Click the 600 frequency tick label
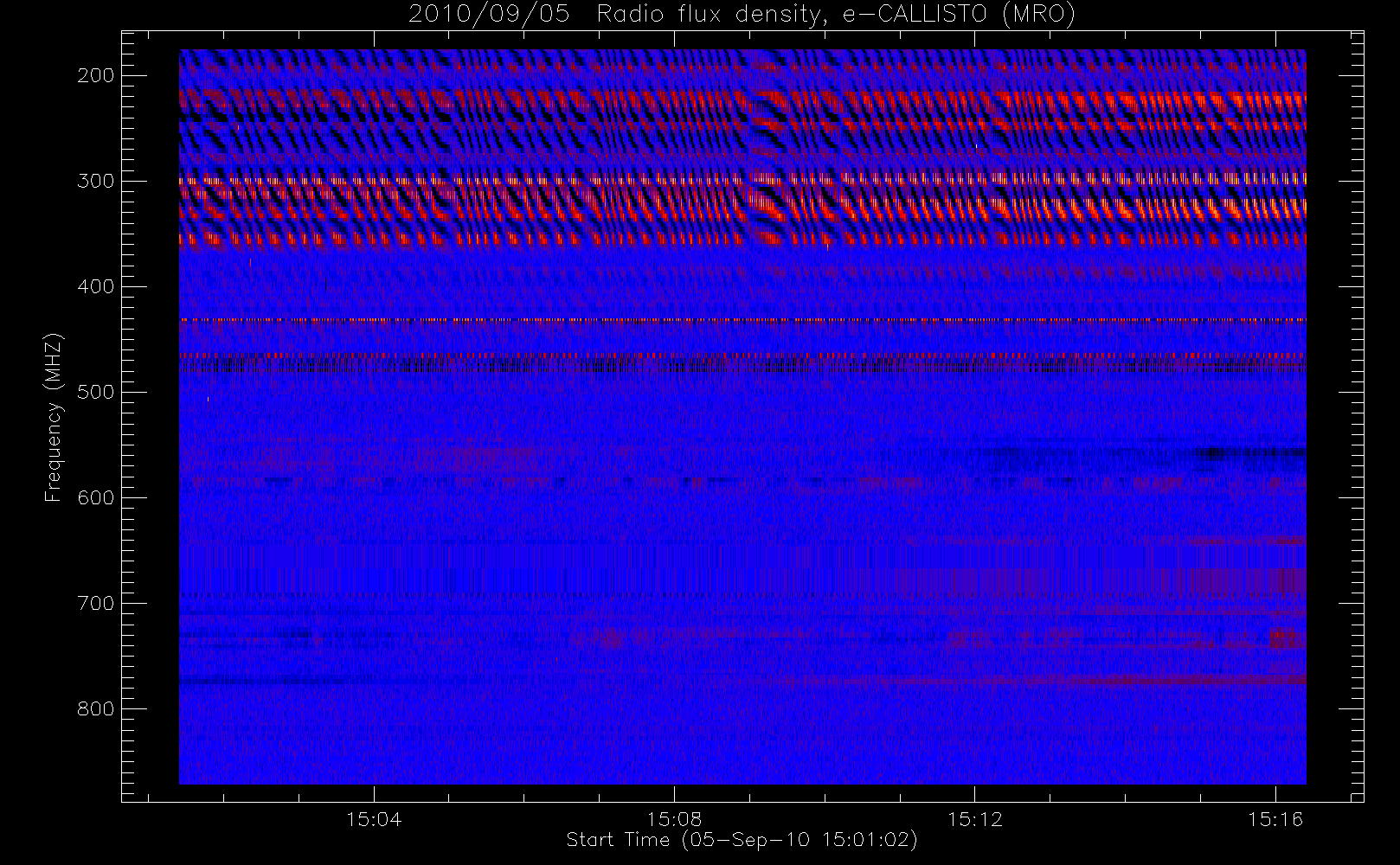Screen dimensions: 1400x865 click(95, 497)
